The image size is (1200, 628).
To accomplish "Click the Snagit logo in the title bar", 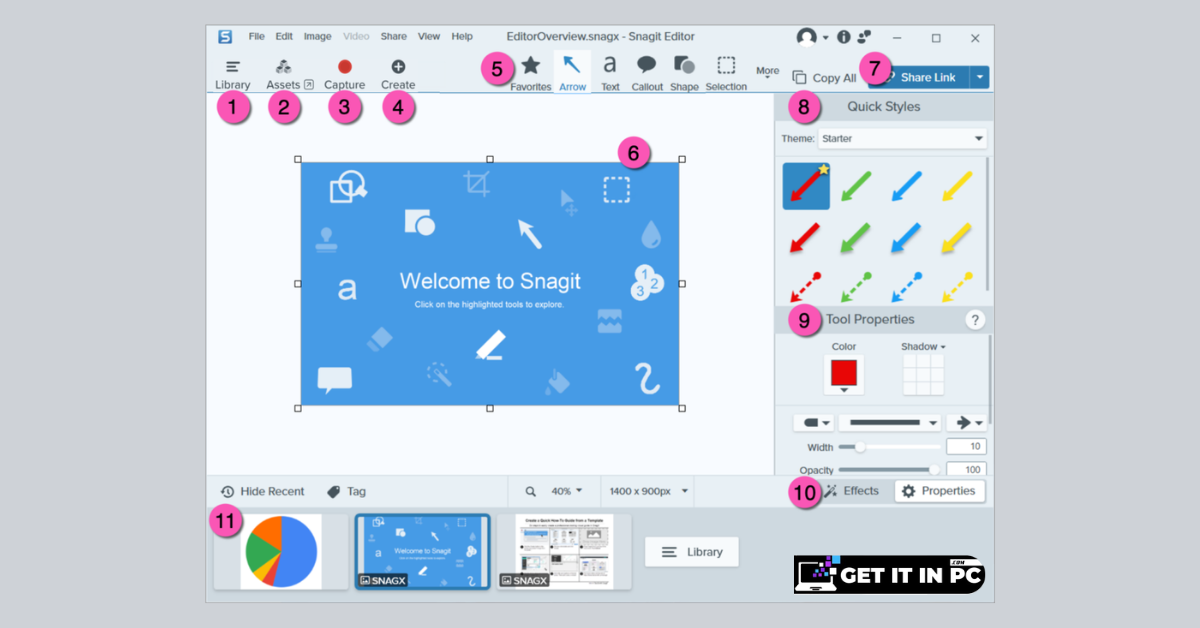I will coord(225,37).
